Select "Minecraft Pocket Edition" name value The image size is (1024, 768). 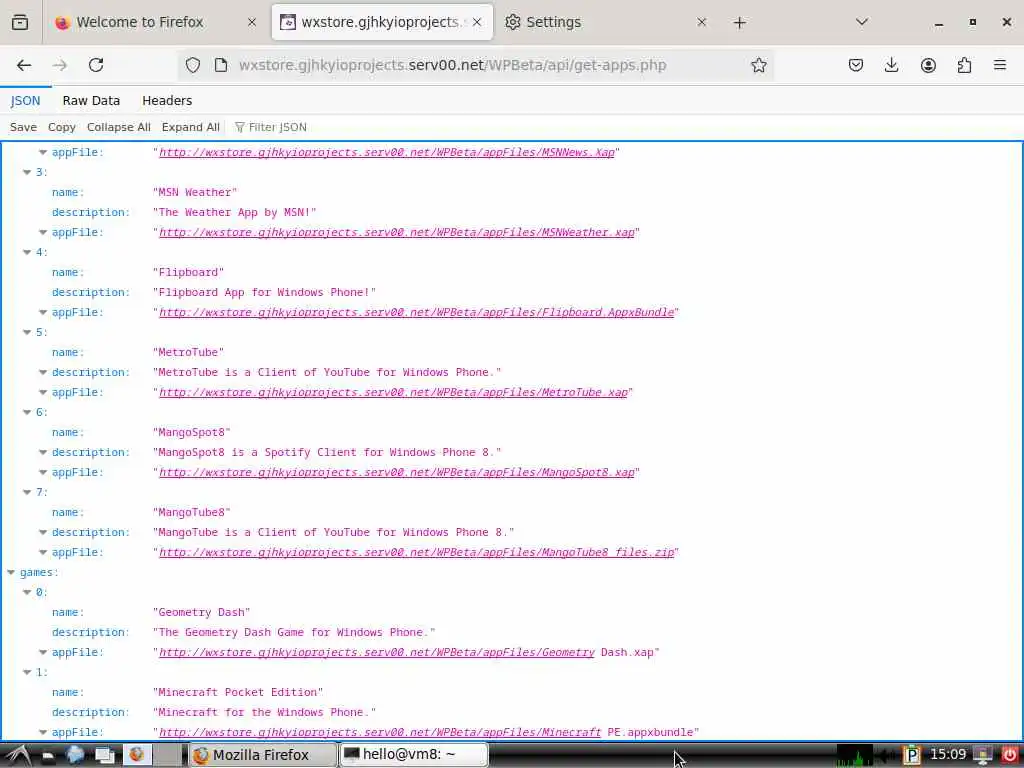[x=238, y=692]
